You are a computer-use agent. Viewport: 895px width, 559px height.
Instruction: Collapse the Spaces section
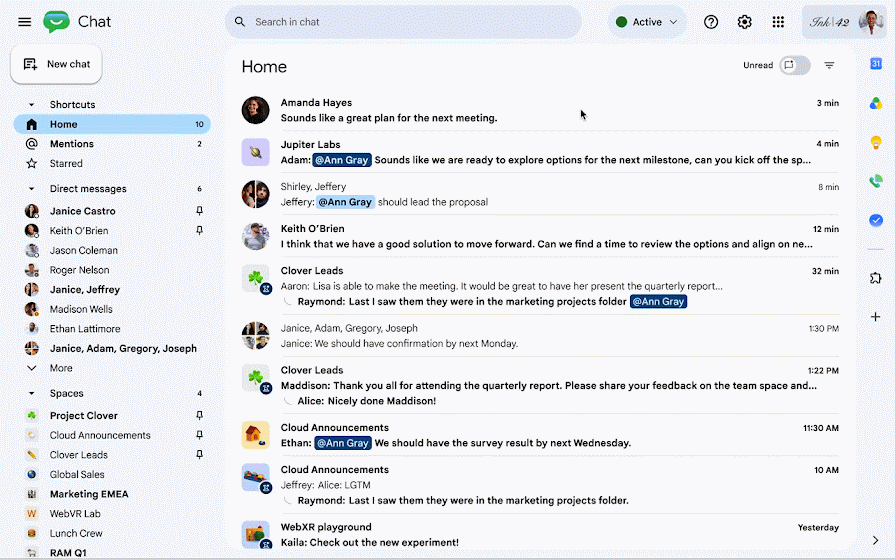(31, 393)
